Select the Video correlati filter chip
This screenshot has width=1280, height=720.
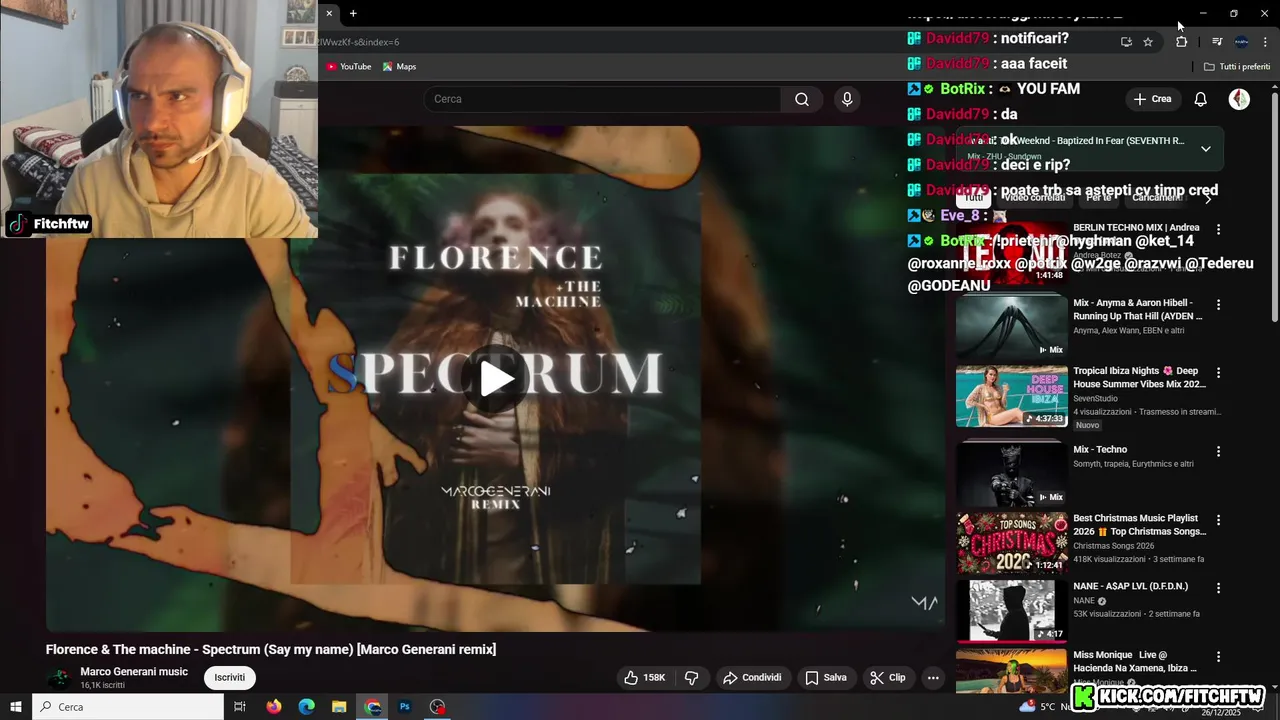(1033, 198)
